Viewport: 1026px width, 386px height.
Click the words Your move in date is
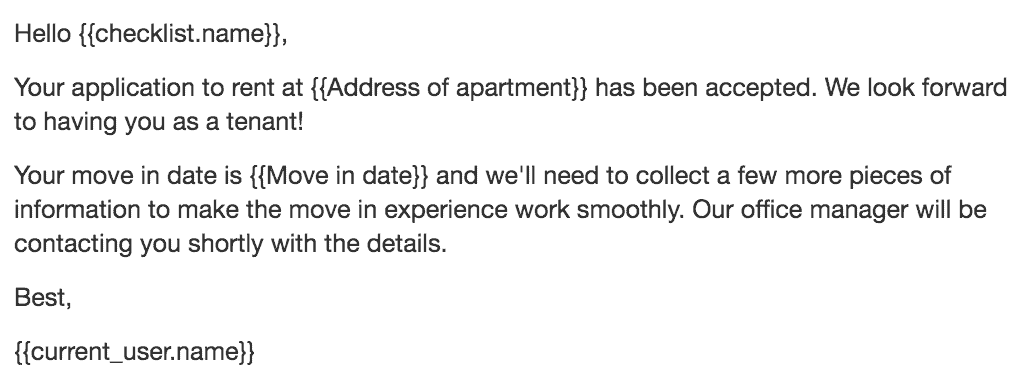tap(128, 175)
